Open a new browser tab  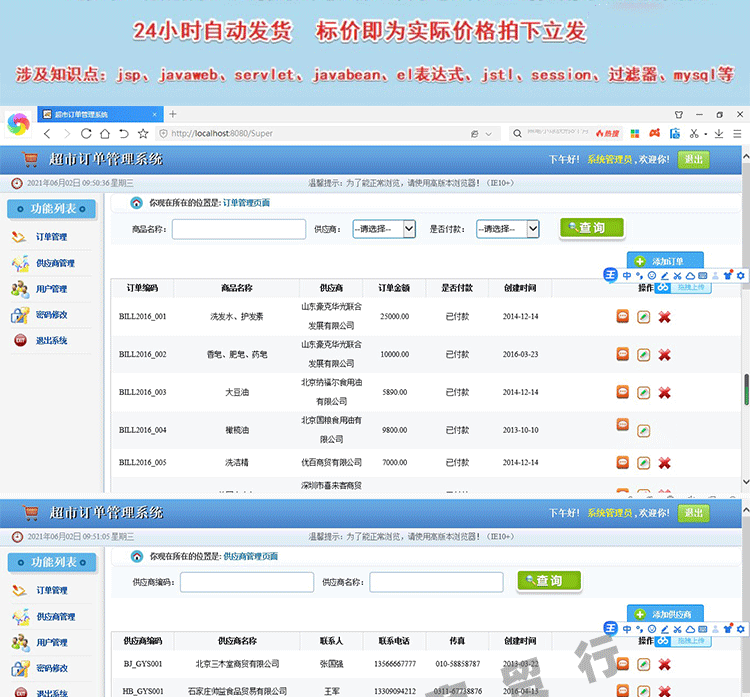tap(173, 114)
